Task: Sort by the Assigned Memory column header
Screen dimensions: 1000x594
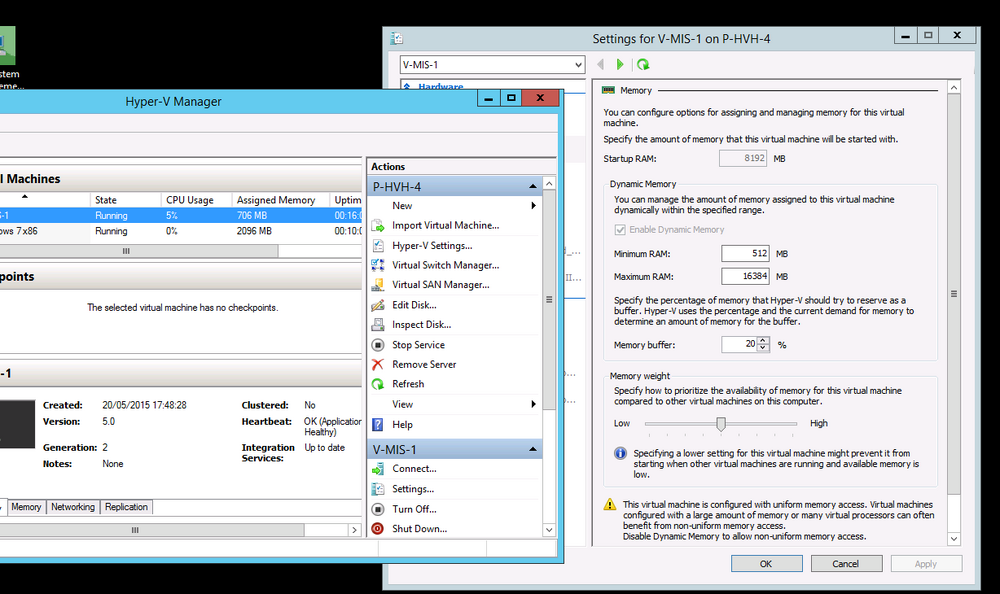Action: click(x=280, y=200)
